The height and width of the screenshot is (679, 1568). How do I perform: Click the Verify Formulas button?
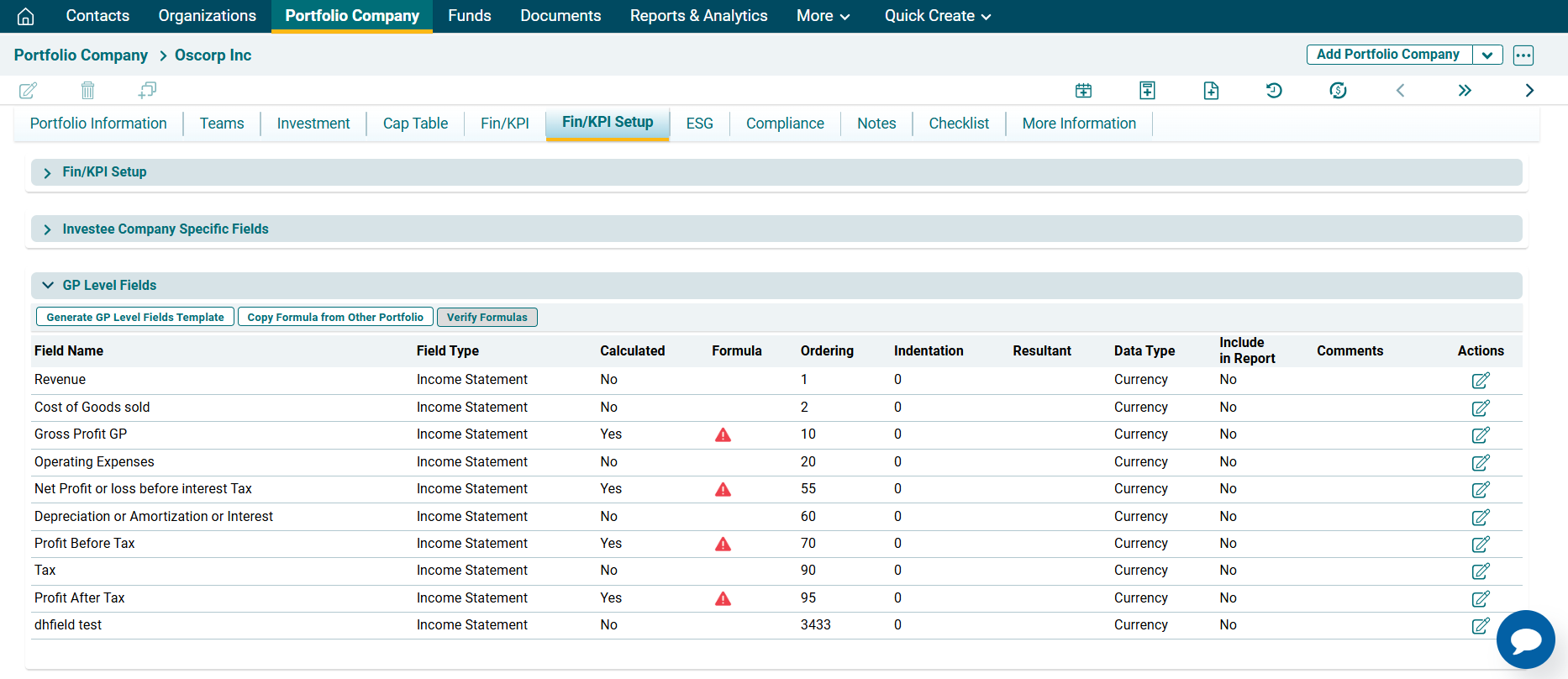coord(487,317)
